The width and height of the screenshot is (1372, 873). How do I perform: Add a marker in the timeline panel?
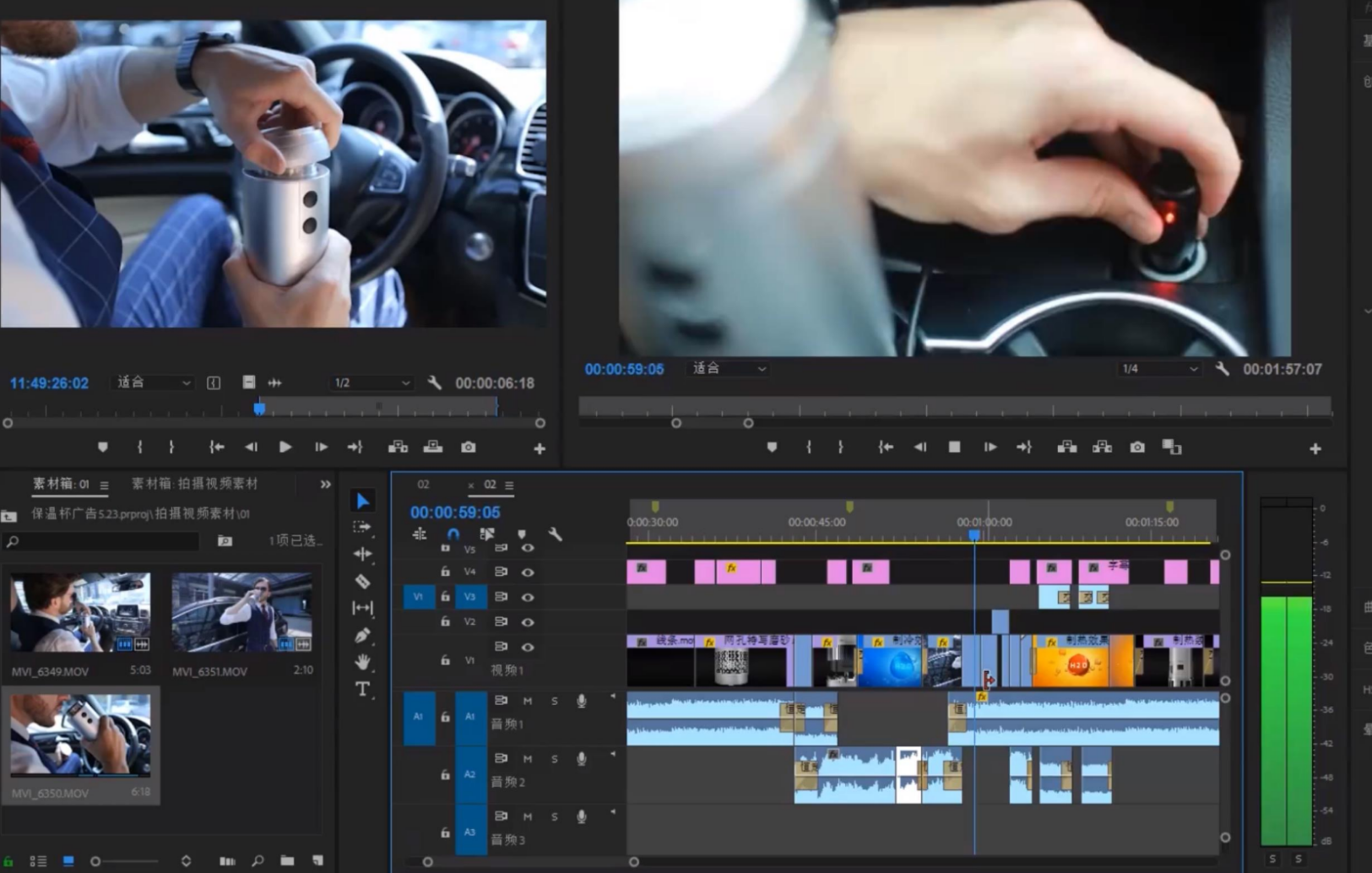[x=522, y=534]
